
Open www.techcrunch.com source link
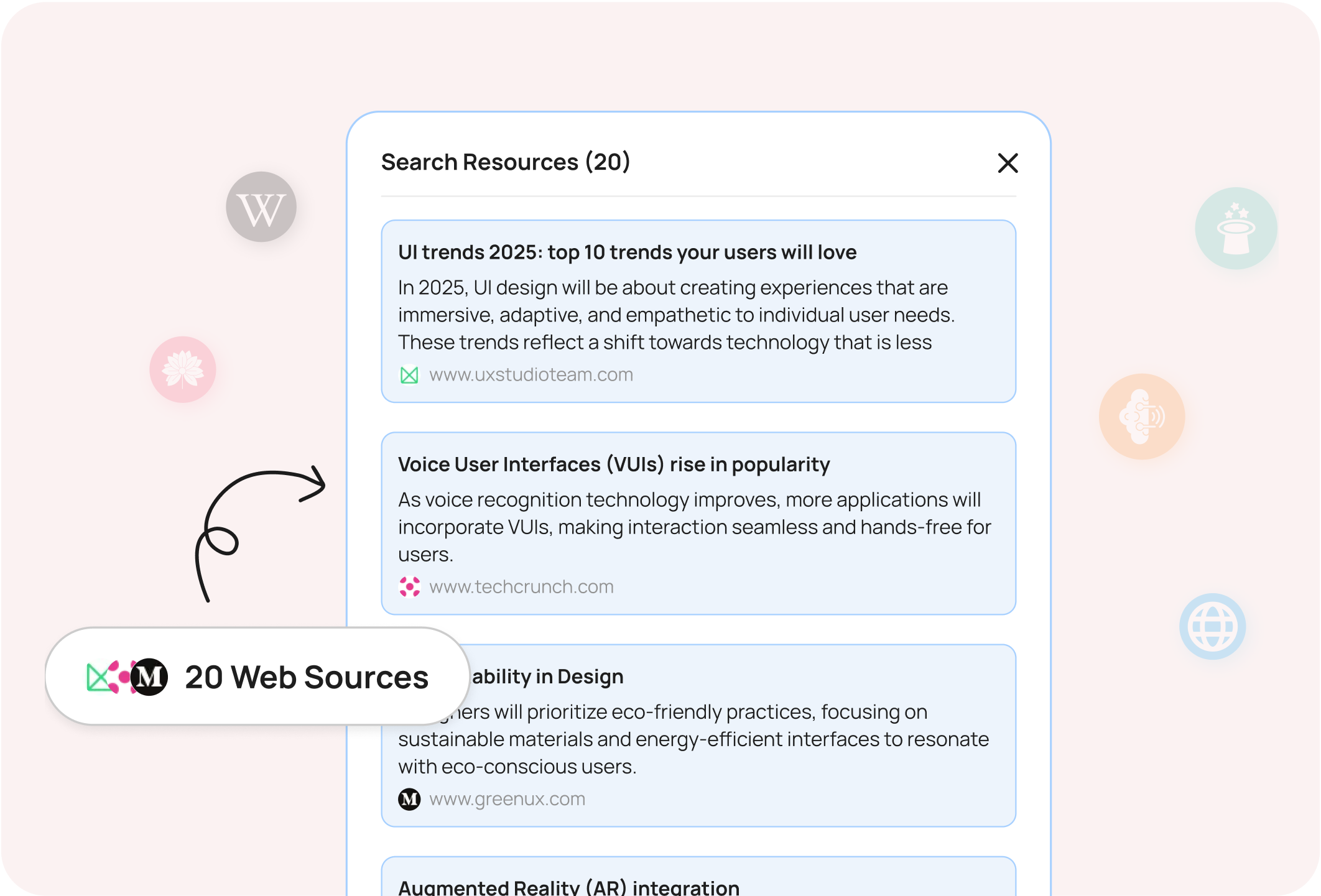pos(521,586)
